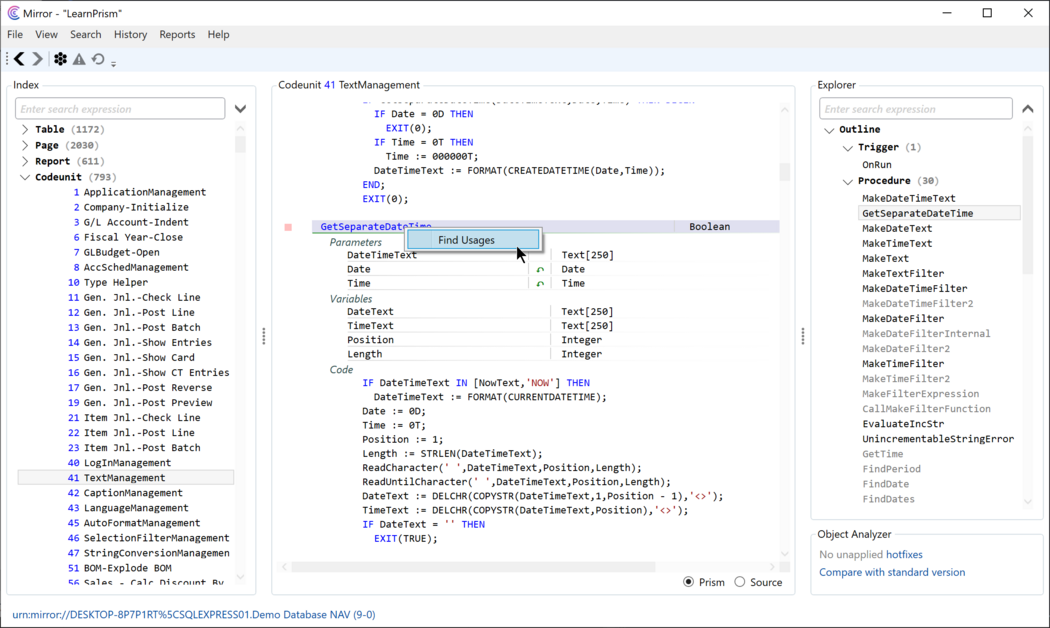The image size is (1050, 628).
Task: Click the Mirror app logo icon
Action: [13, 13]
